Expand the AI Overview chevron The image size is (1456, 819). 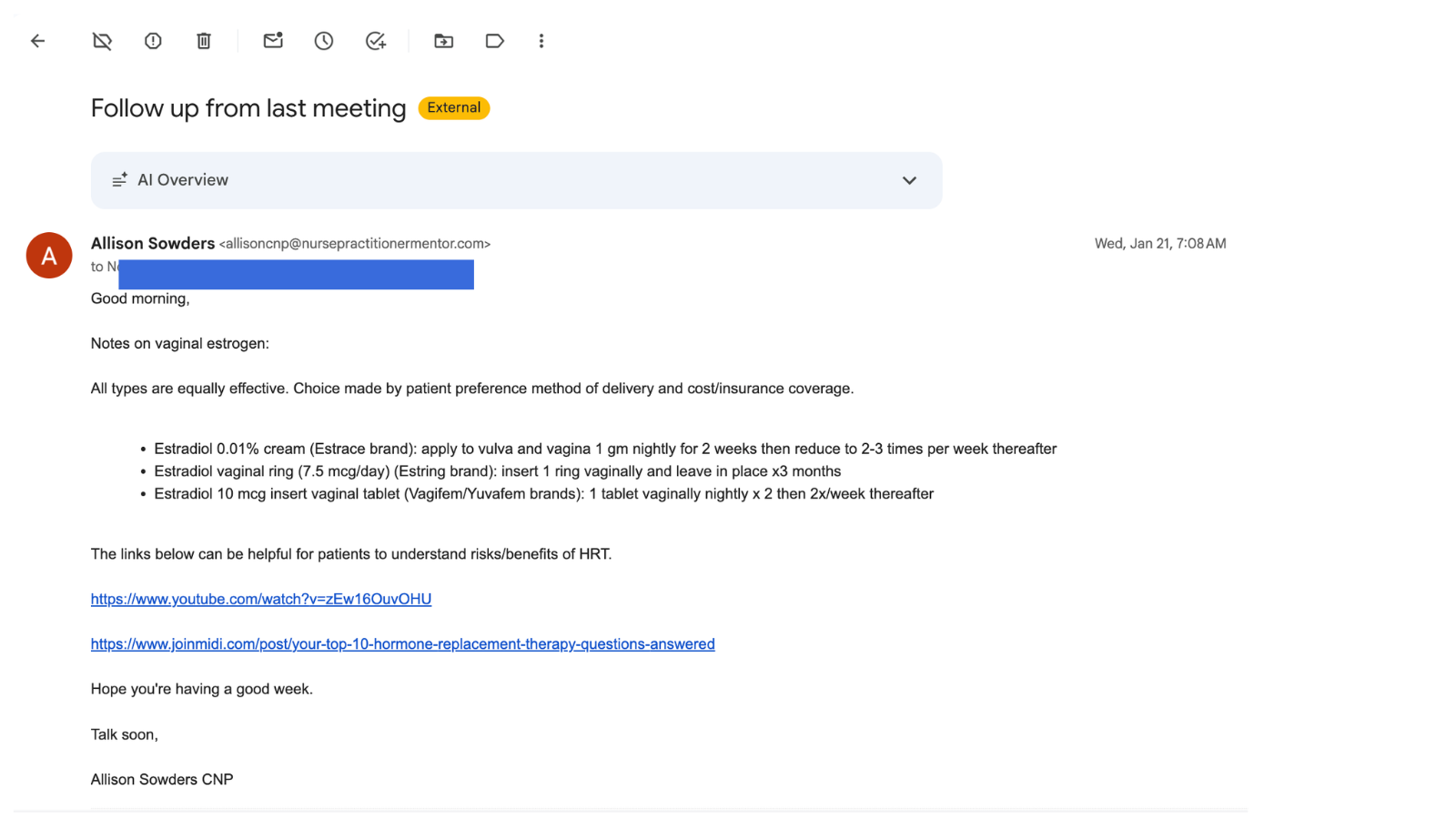coord(909,180)
